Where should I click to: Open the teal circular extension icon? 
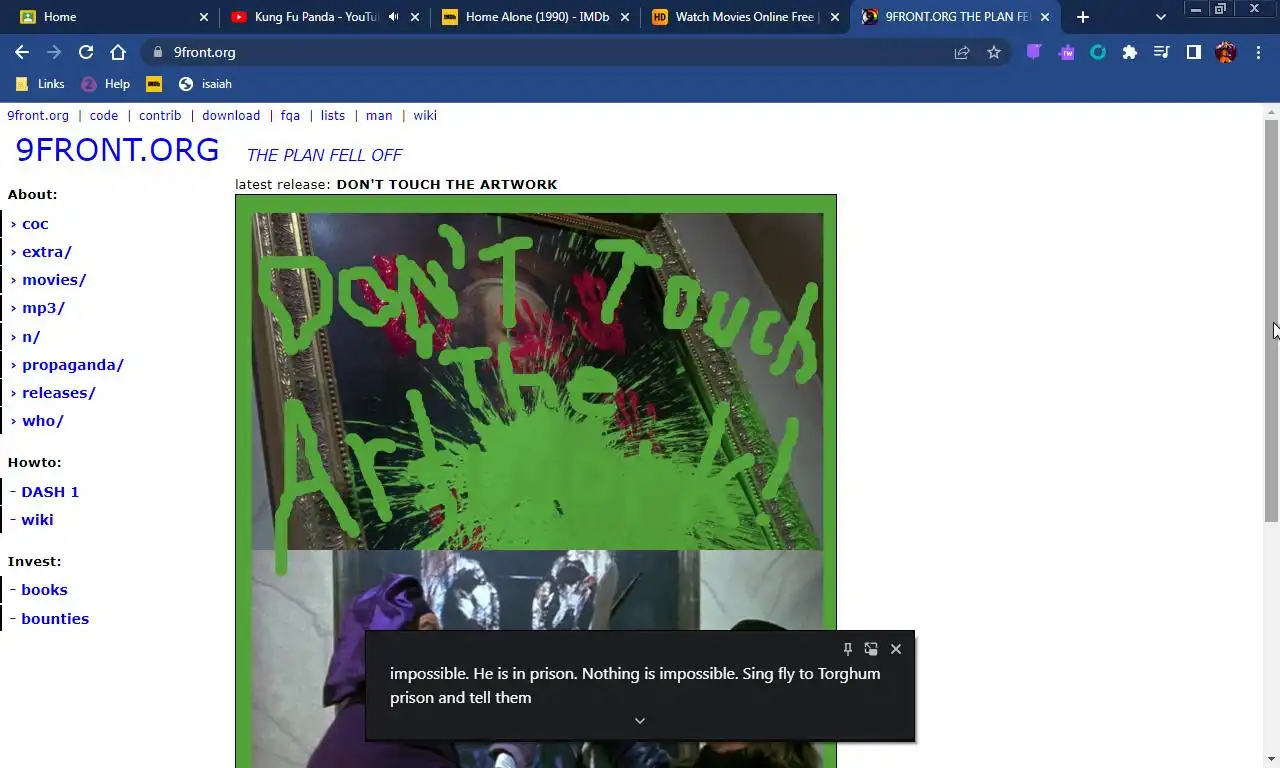pyautogui.click(x=1098, y=52)
